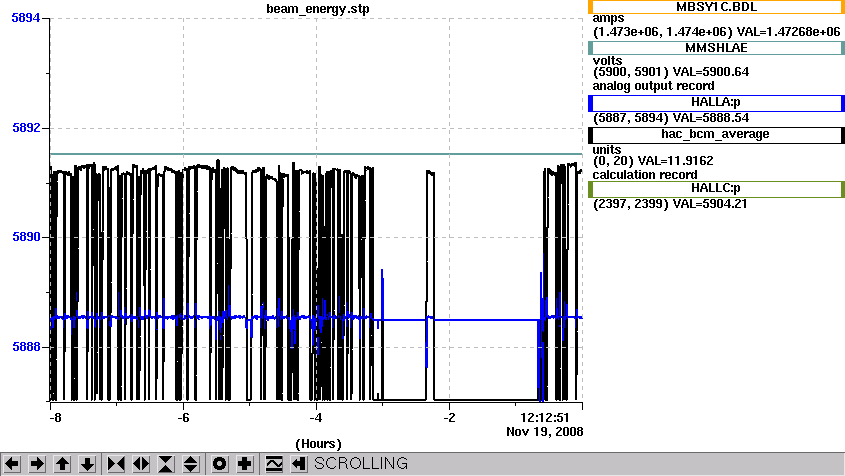This screenshot has height=476, width=845.
Task: Click the SCROLLING status label
Action: (x=361, y=464)
